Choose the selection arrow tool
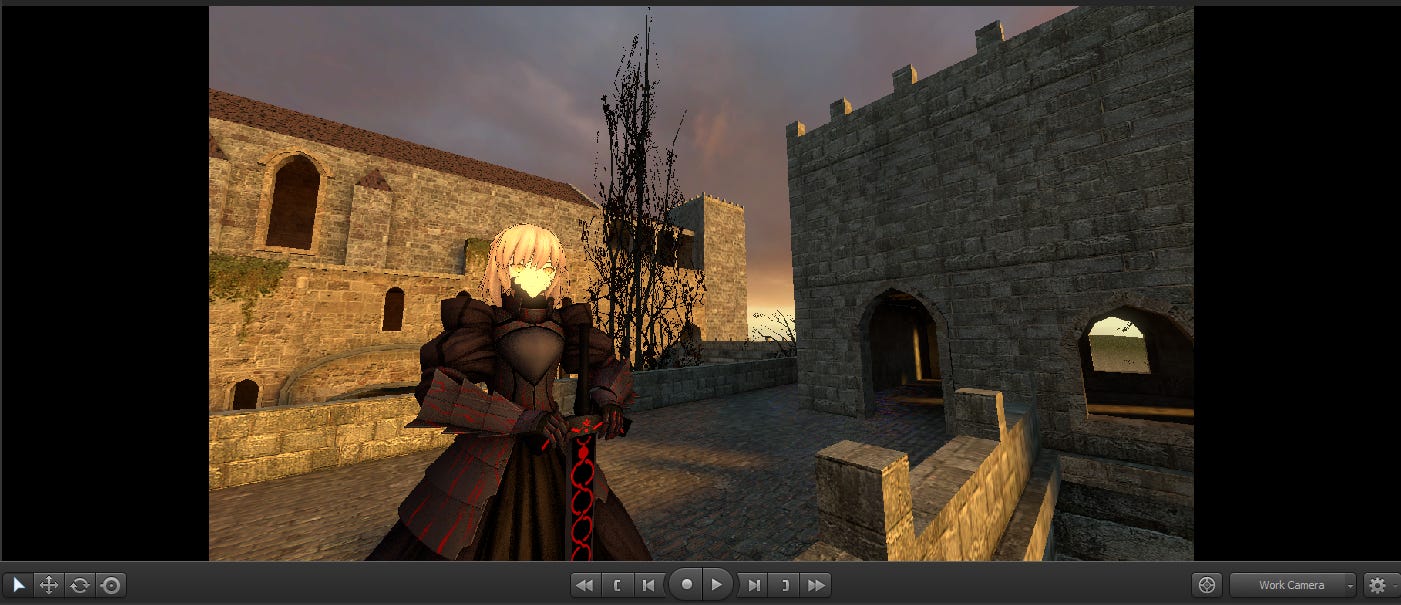This screenshot has height=605, width=1401. click(18, 585)
